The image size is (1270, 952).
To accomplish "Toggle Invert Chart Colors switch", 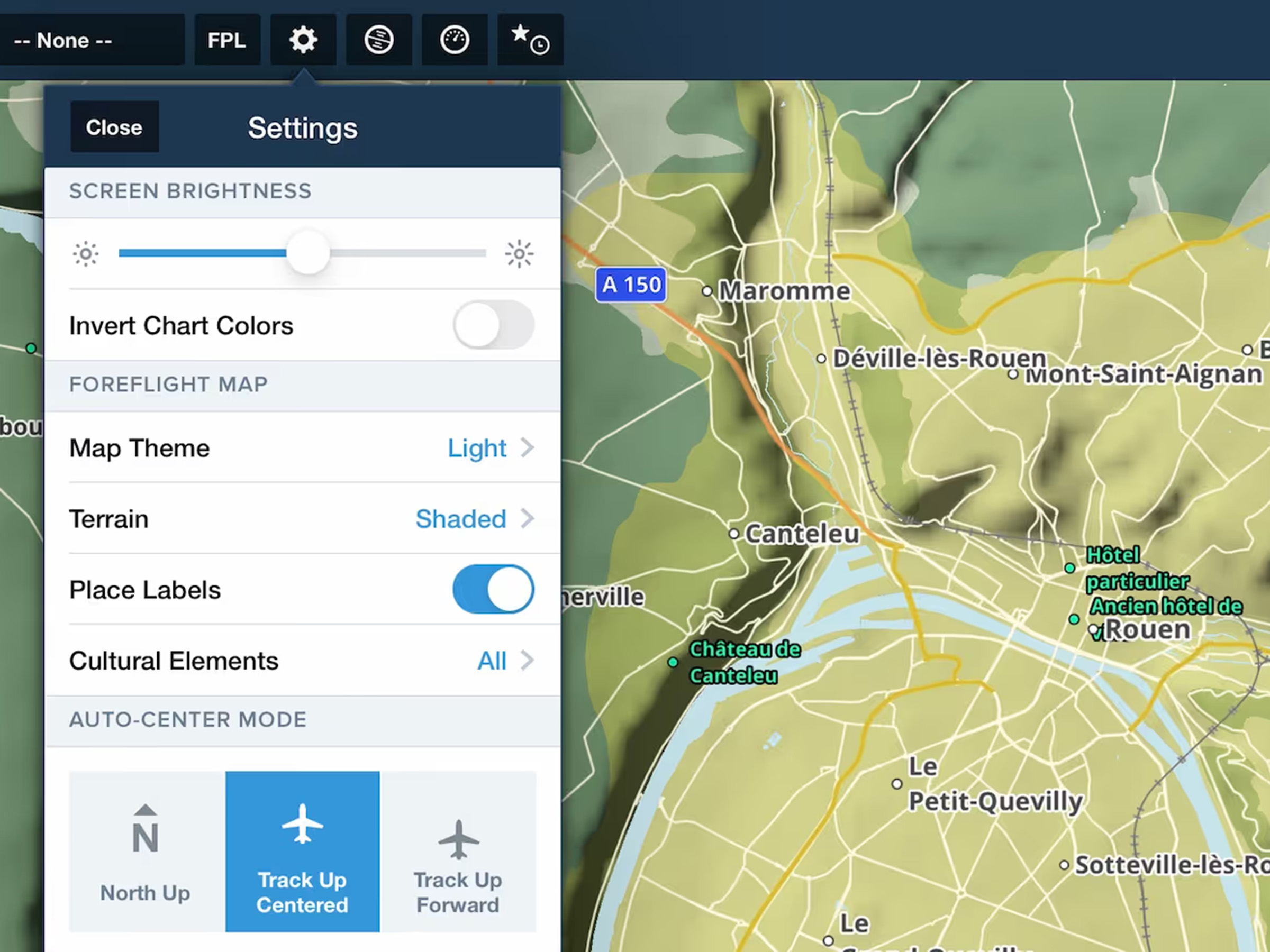I will click(x=493, y=325).
